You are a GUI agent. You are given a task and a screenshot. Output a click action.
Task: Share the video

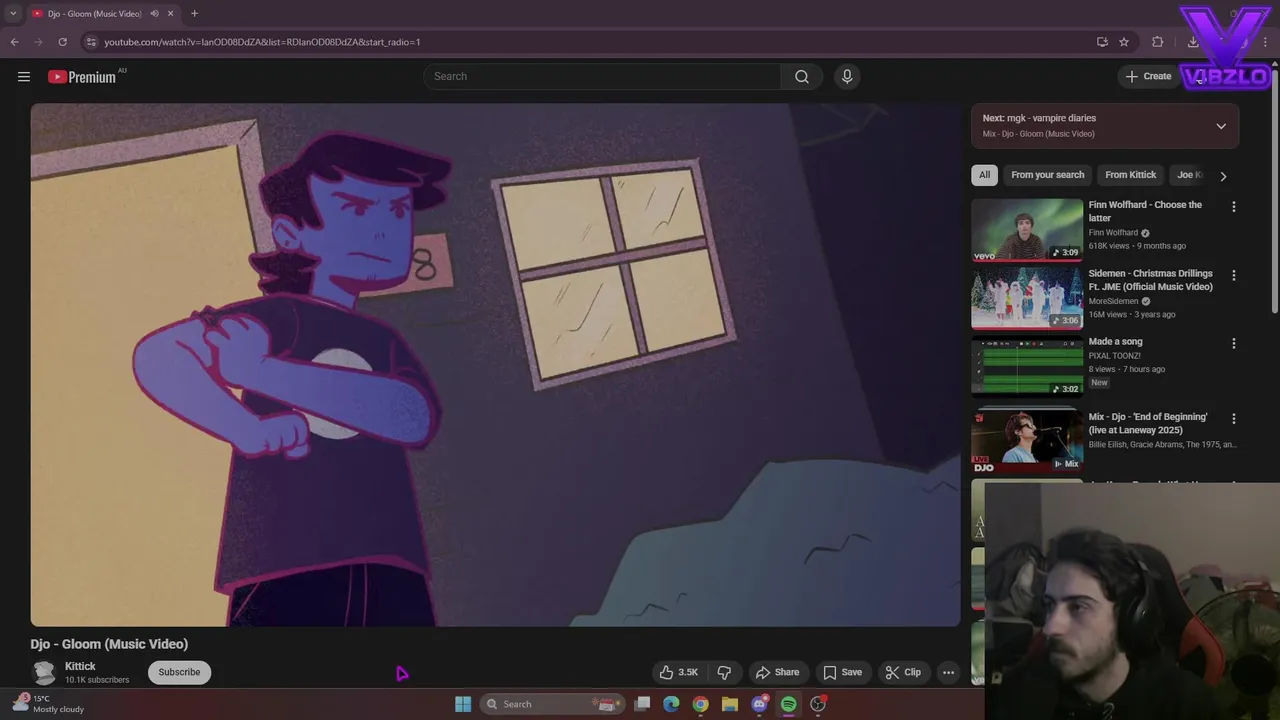(x=777, y=672)
